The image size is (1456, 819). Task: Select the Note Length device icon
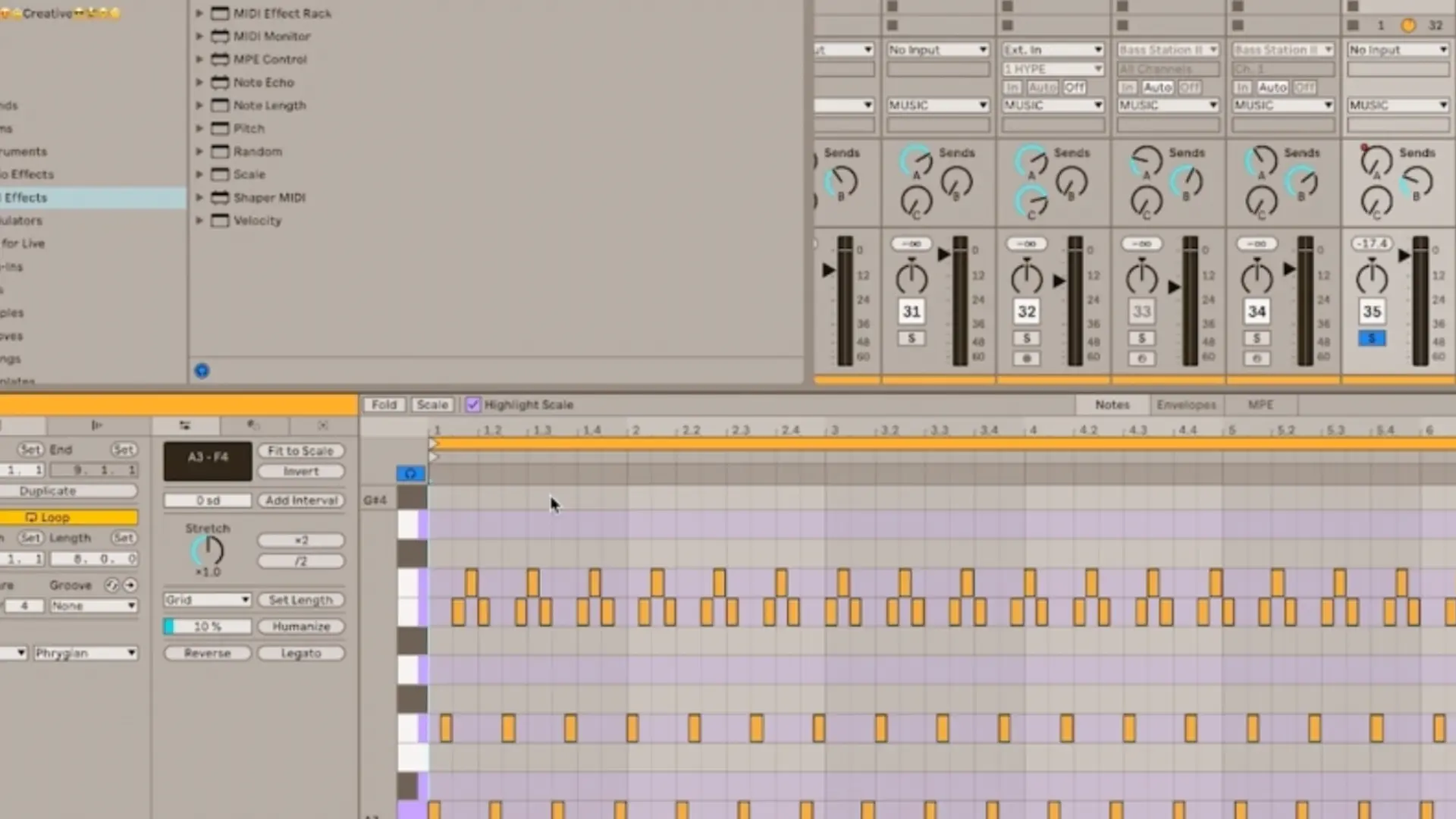(x=220, y=105)
